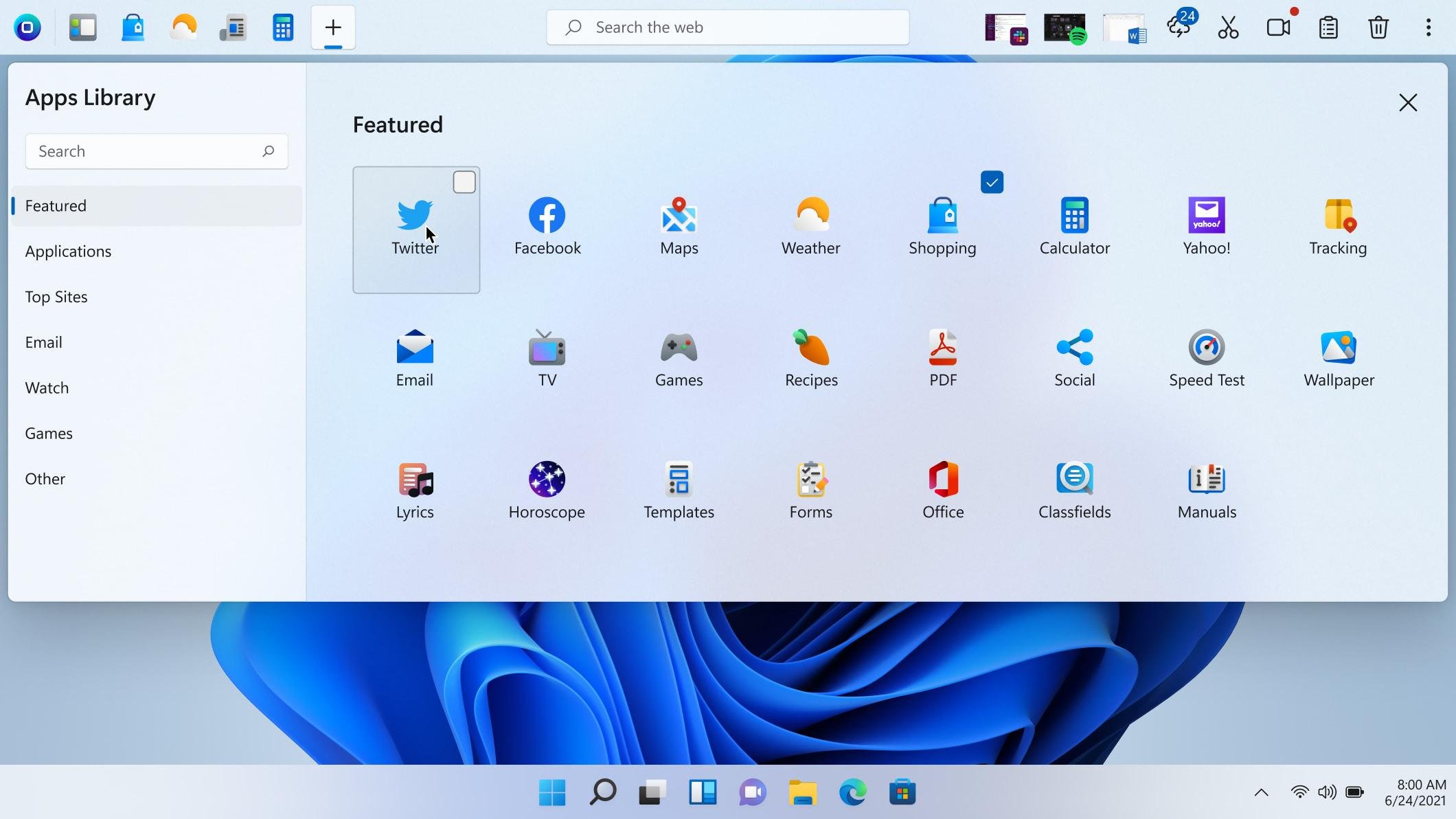The image size is (1456, 819).
Task: Check the Twitter app checkbox
Action: [464, 182]
